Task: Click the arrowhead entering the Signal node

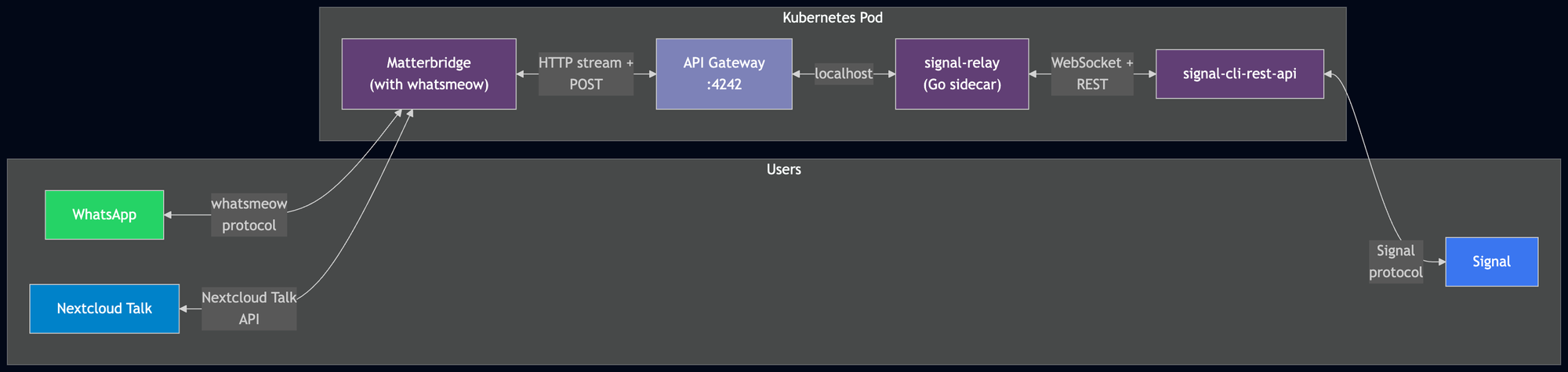Action: pos(1440,262)
